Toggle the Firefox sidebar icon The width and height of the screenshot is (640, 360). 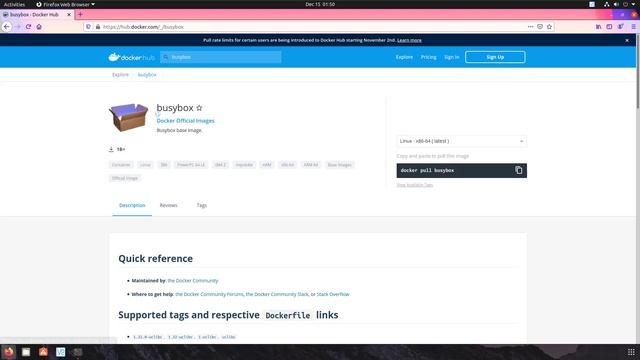tap(609, 27)
